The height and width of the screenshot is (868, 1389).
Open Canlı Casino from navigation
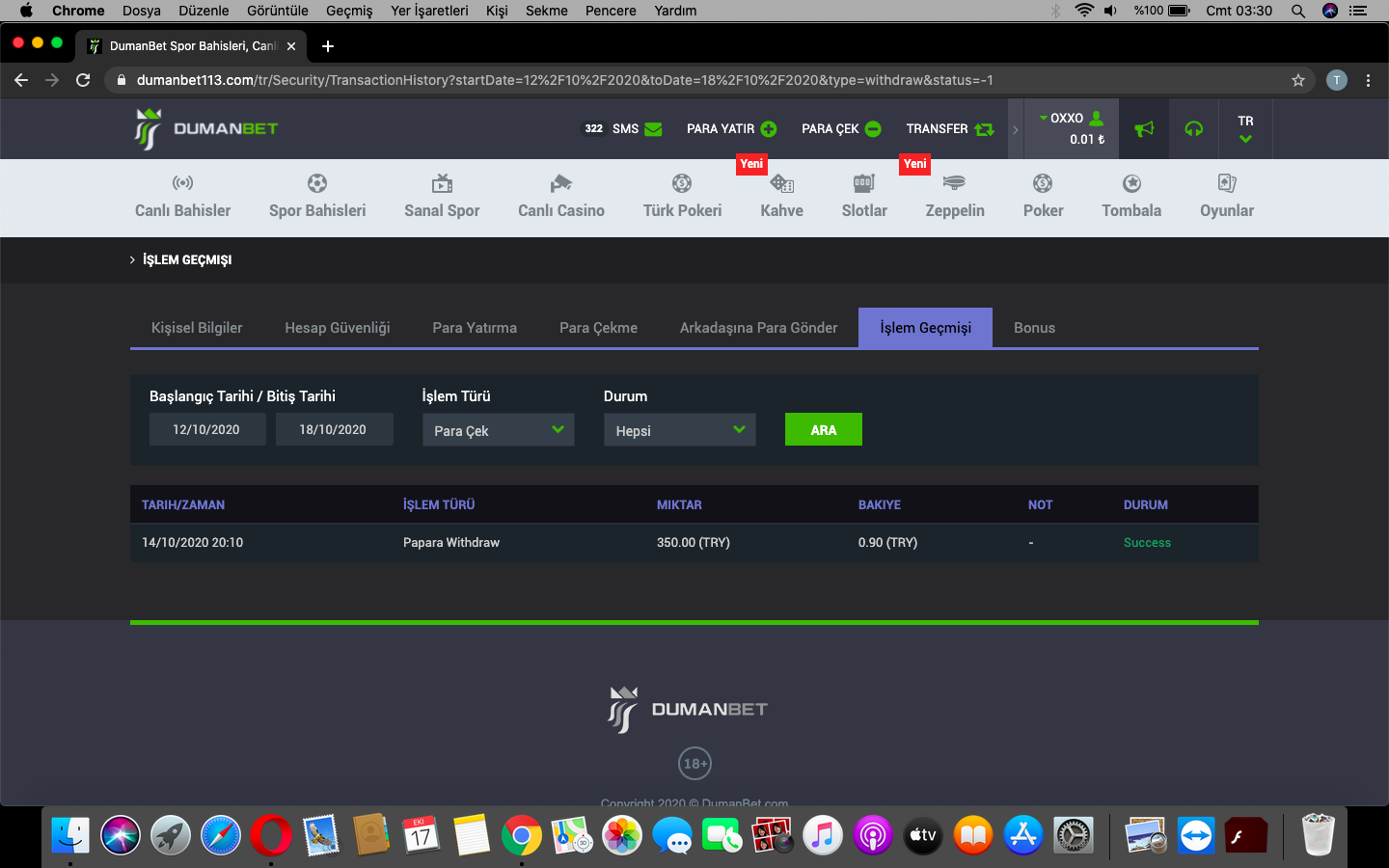point(561,197)
